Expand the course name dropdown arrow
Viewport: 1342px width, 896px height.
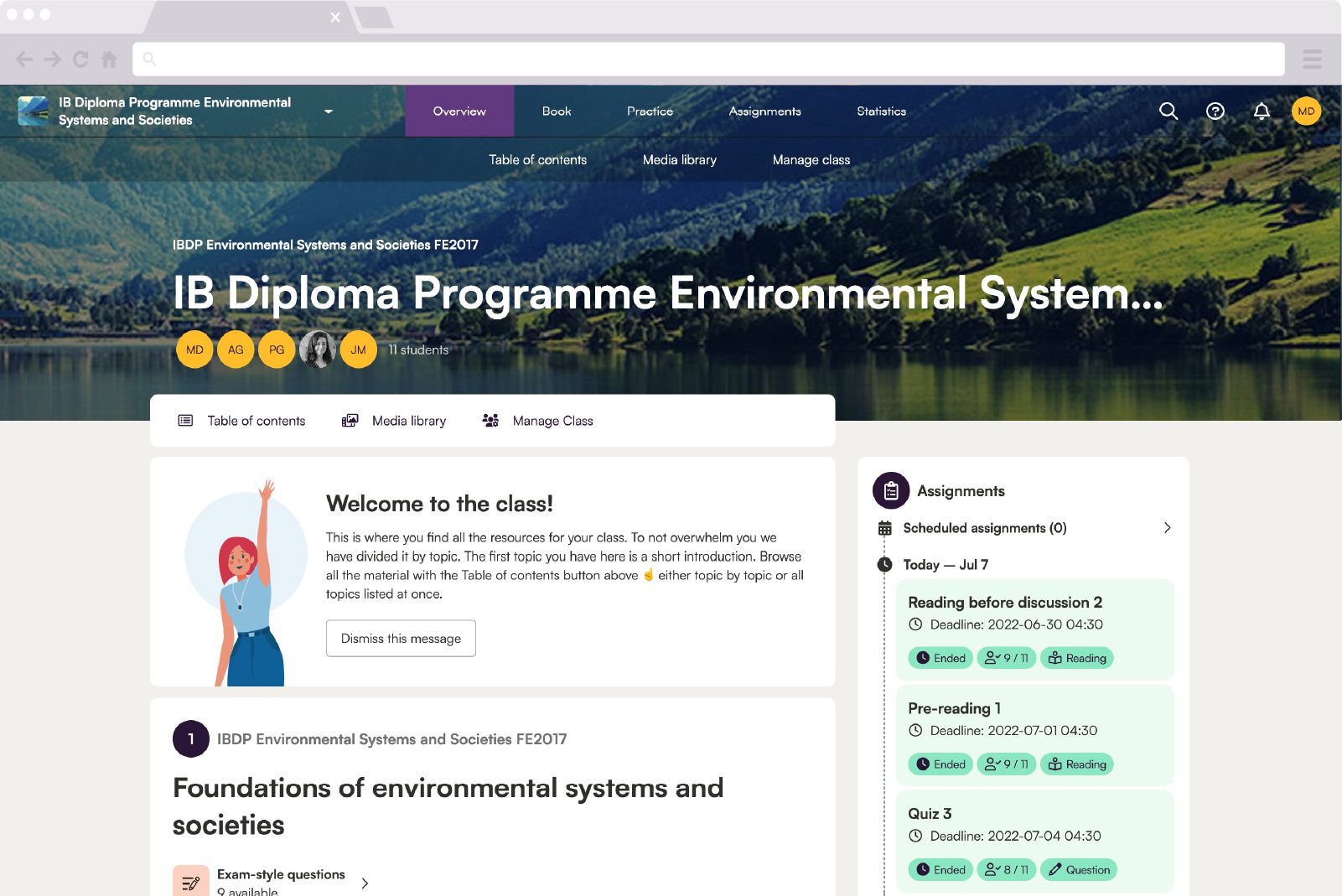pos(329,111)
